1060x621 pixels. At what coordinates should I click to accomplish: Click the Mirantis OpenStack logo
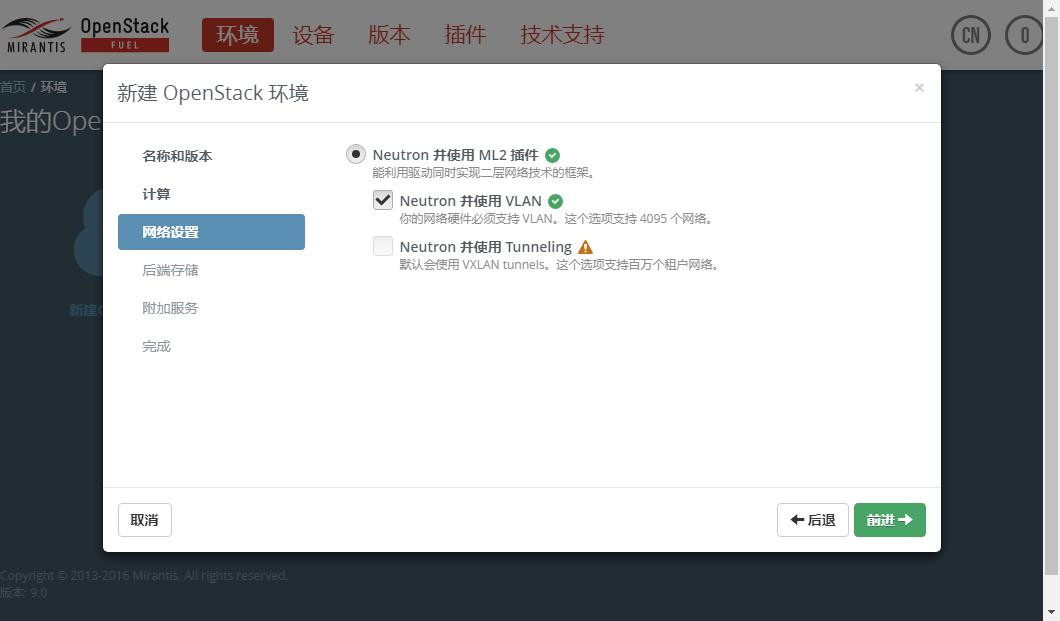tap(86, 32)
